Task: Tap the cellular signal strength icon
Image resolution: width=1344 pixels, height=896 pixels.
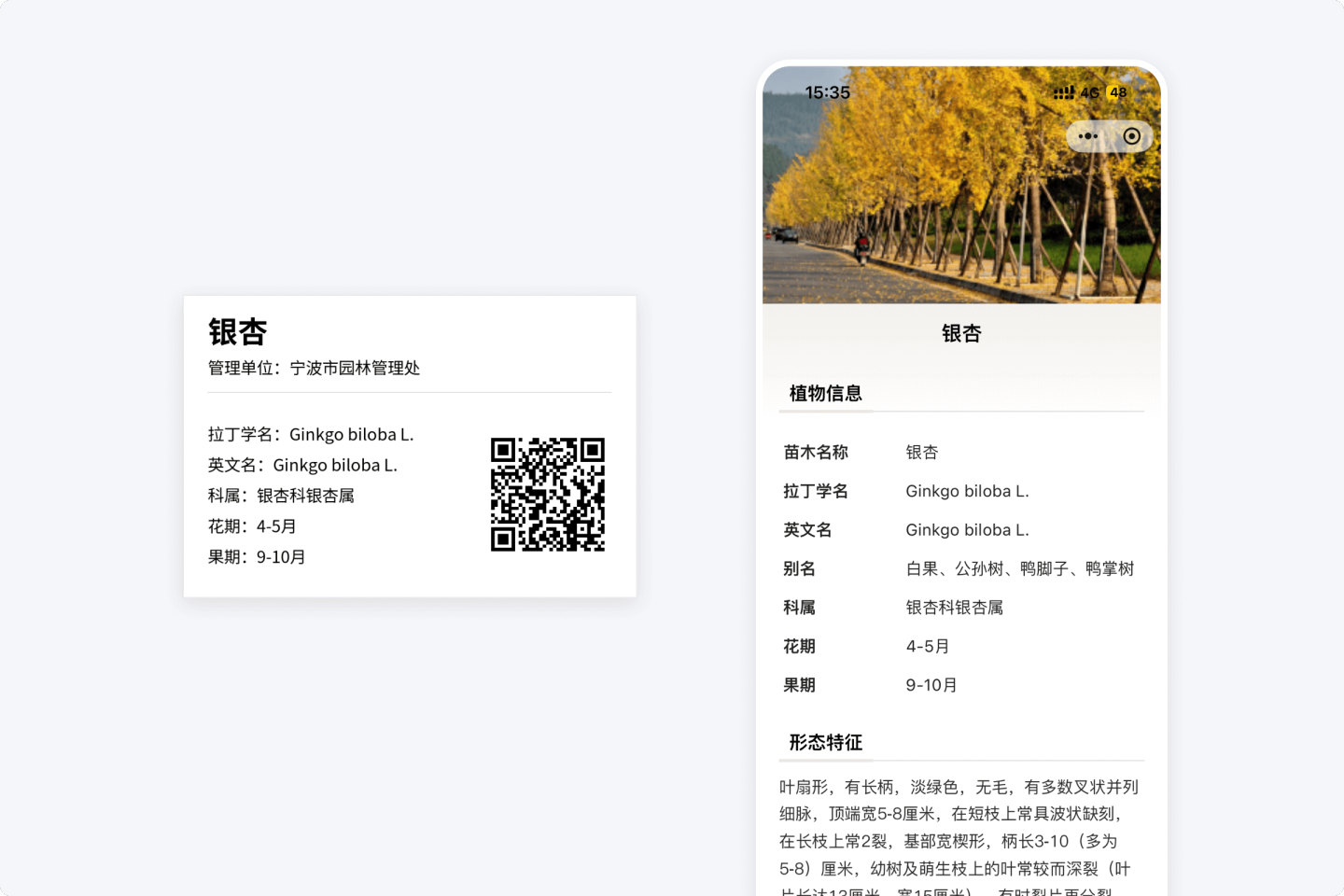Action: tap(1063, 92)
